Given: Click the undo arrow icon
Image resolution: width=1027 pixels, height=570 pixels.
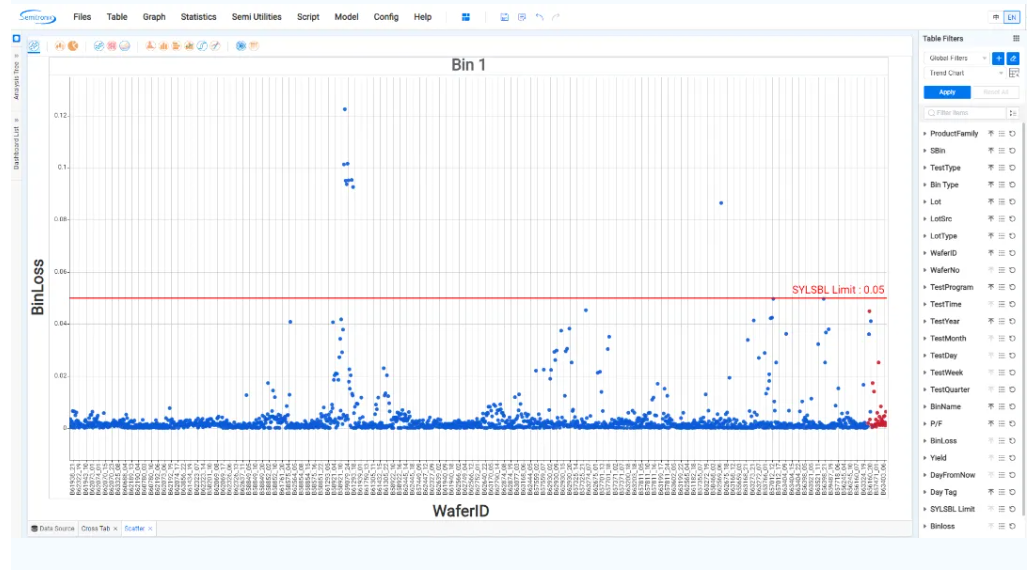Looking at the screenshot, I should click(x=539, y=17).
